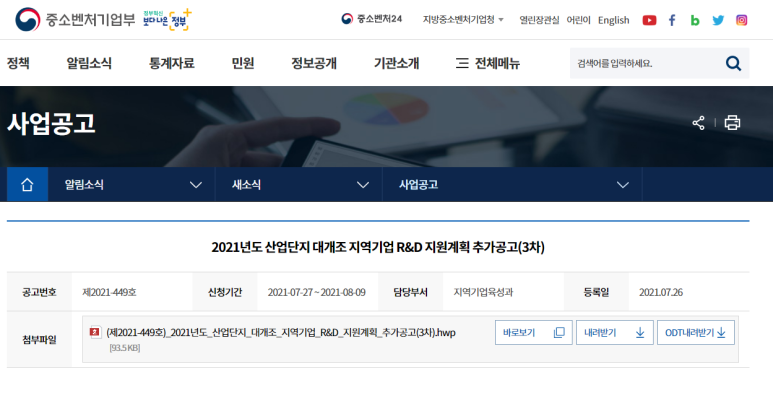Preview attachment with 바로보기 button
The width and height of the screenshot is (773, 411).
tap(533, 333)
